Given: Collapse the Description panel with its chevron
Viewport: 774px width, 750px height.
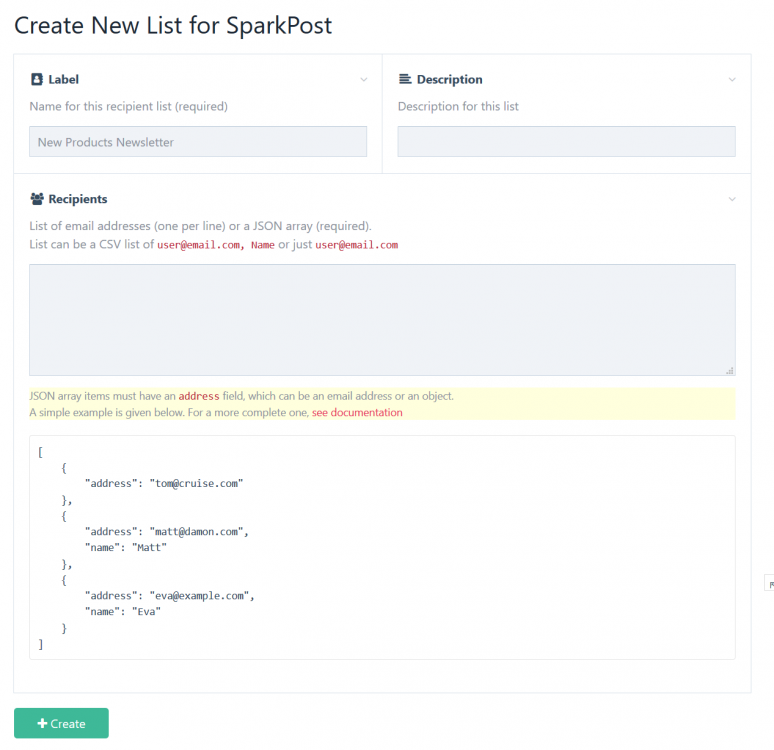Looking at the screenshot, I should [732, 80].
